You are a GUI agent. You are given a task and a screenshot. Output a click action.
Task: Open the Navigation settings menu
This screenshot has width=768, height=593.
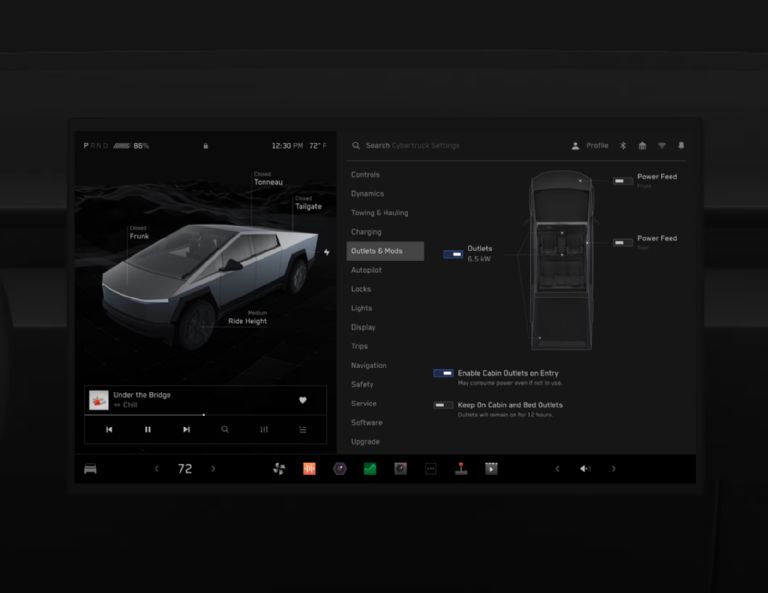coord(369,365)
